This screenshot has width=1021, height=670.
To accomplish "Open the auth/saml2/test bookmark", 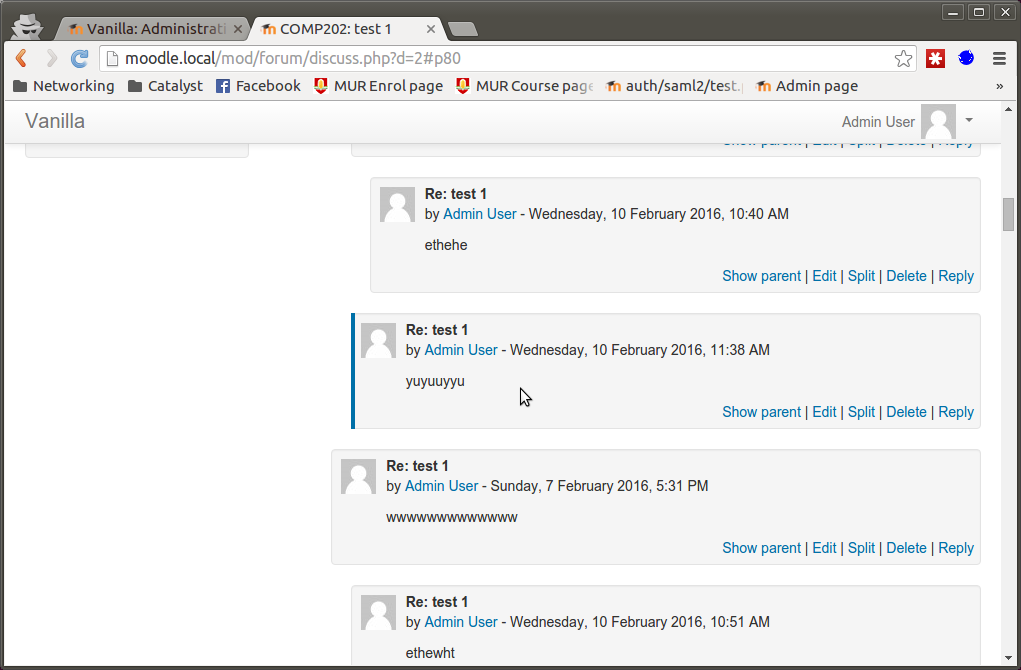I will tap(674, 86).
